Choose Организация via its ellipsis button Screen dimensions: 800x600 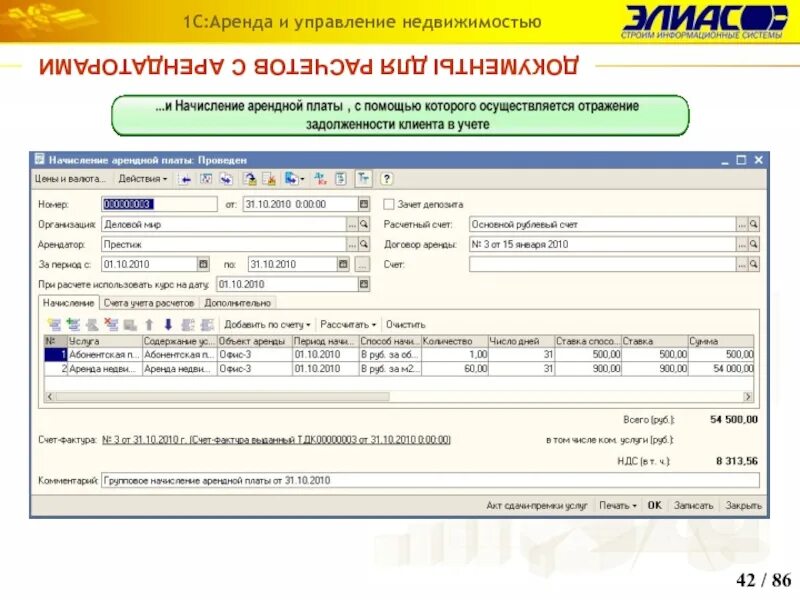pos(353,224)
